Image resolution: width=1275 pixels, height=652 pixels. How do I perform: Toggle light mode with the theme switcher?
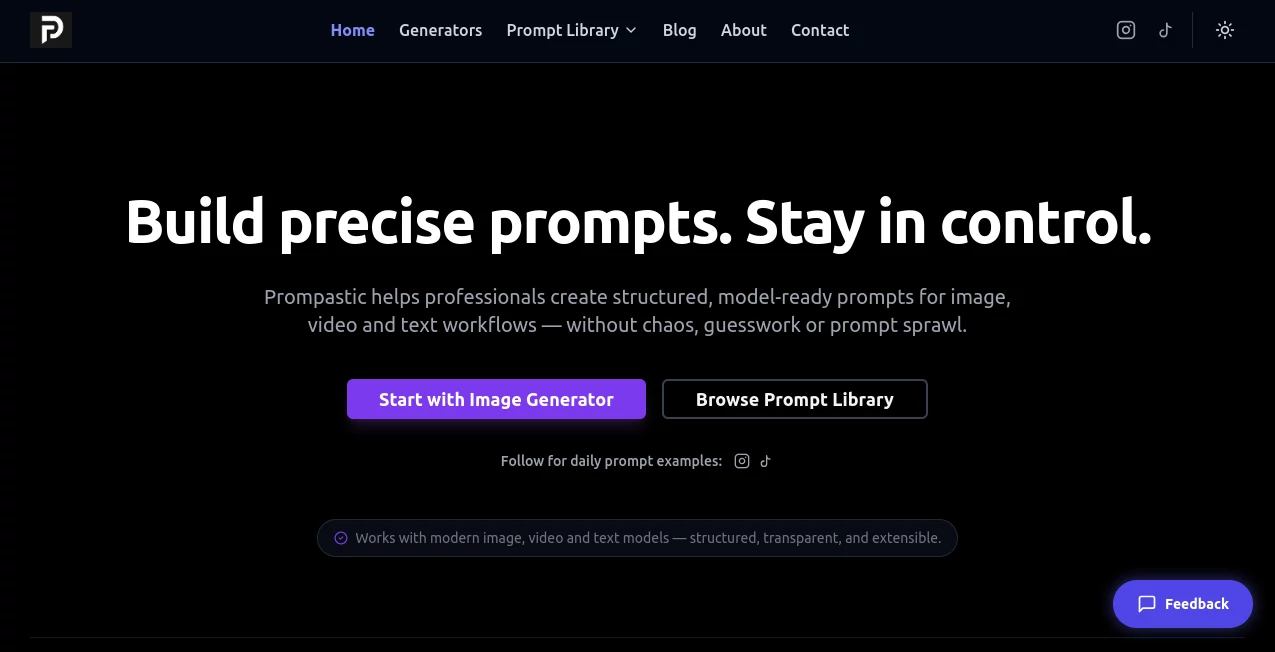coord(1225,30)
